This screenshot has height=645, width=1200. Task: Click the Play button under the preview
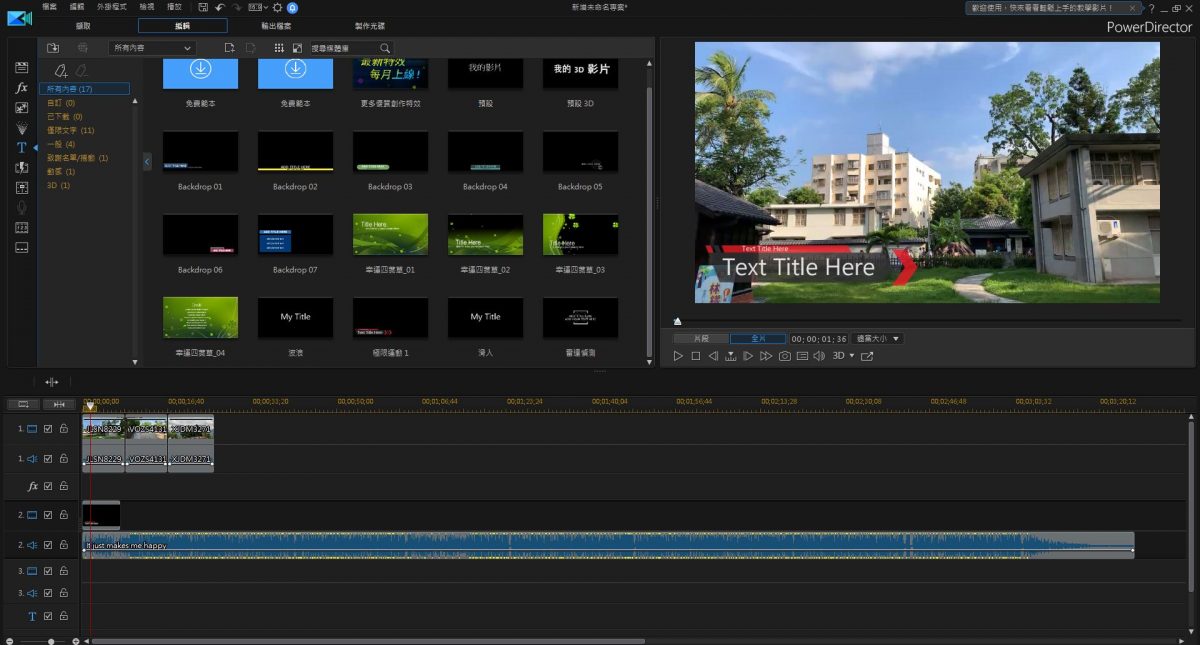[x=678, y=356]
